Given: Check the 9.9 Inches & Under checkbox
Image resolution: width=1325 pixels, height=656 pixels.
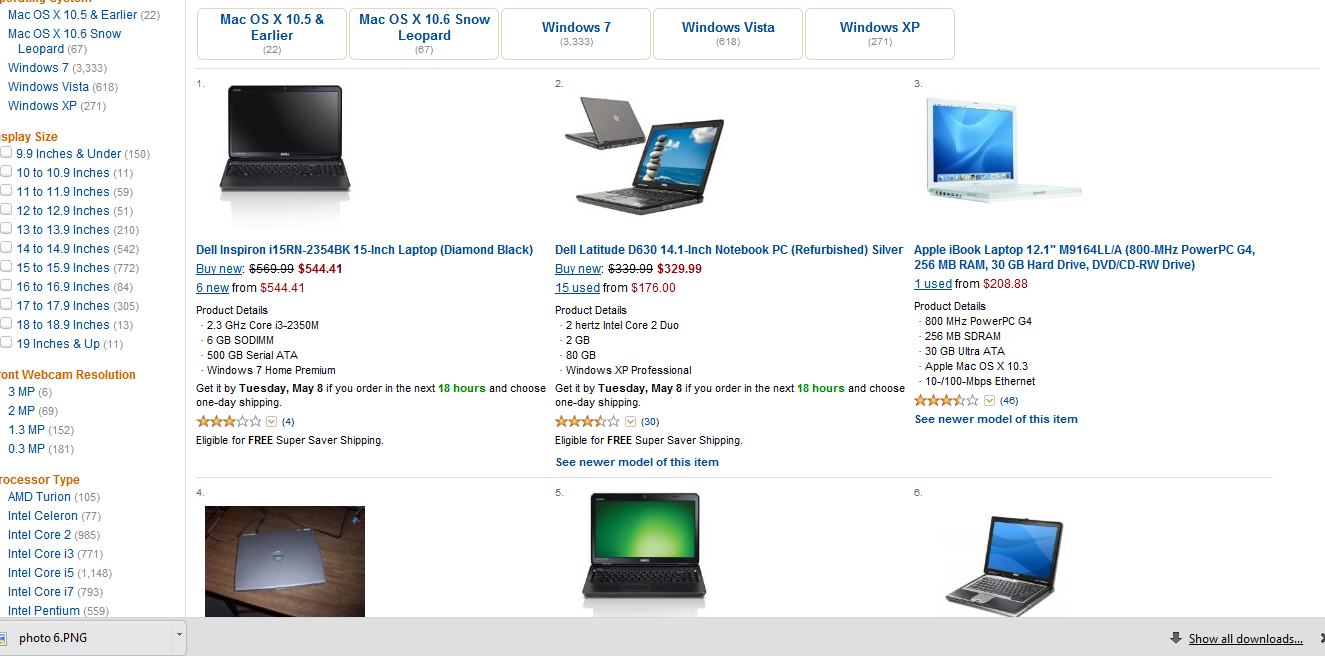Looking at the screenshot, I should 6,153.
